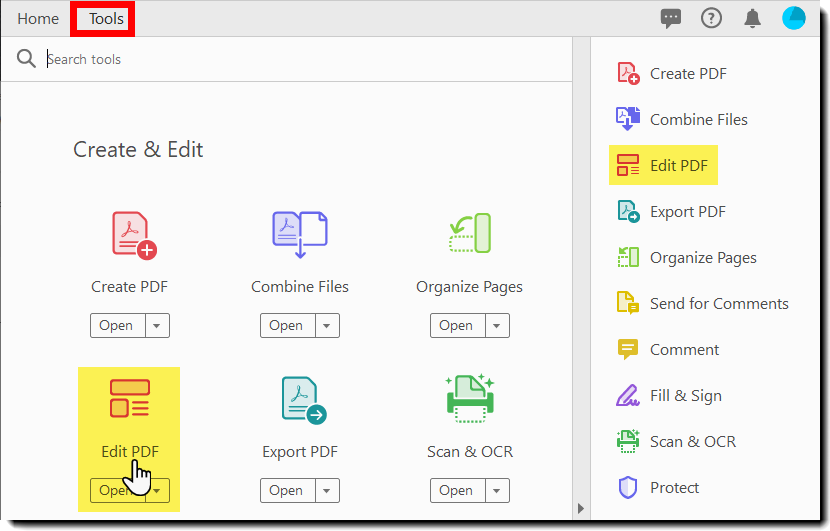Select the Organize Pages icon in the right sidebar

coord(628,257)
